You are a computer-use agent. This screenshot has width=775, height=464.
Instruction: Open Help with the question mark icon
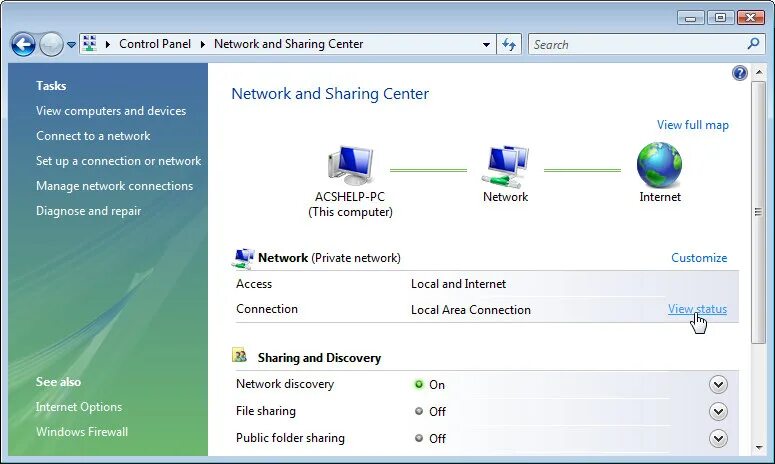pos(739,74)
